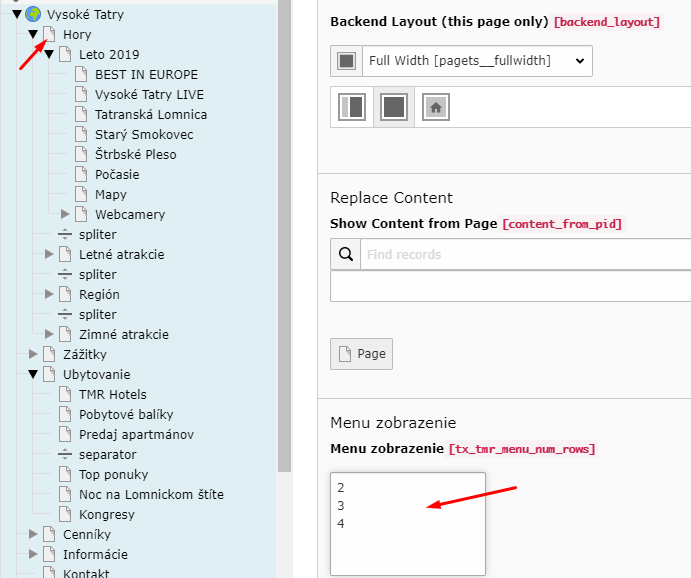
Task: Open the TMR Hotels page
Action: [x=112, y=394]
